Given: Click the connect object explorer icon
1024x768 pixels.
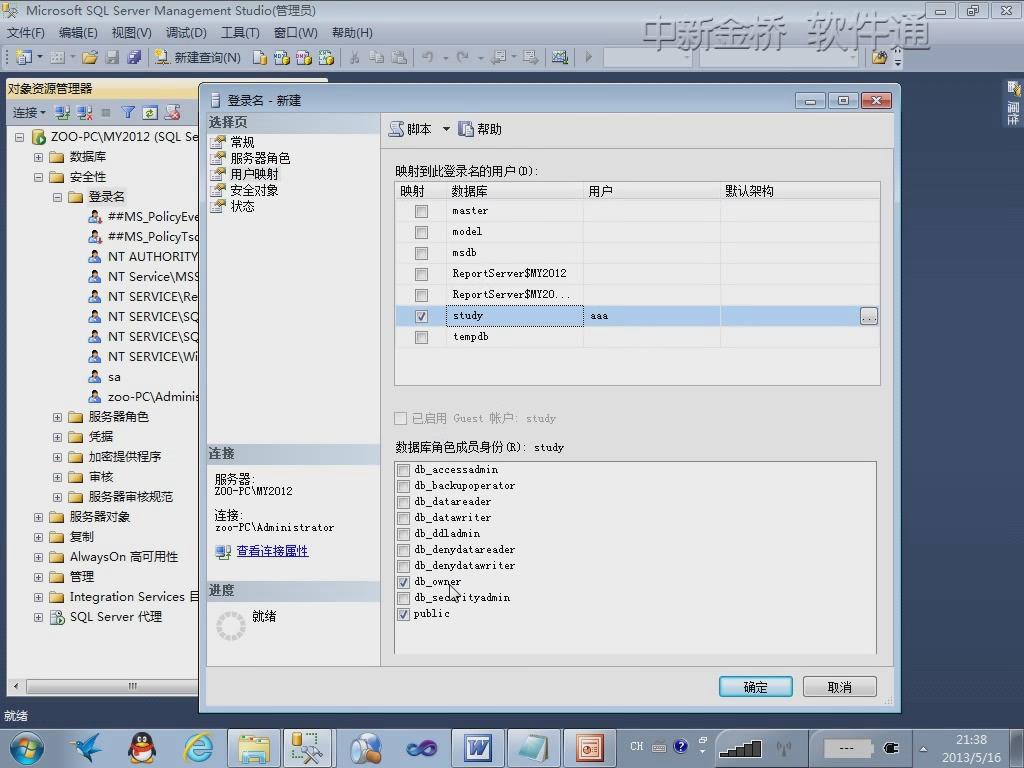Looking at the screenshot, I should [x=62, y=112].
